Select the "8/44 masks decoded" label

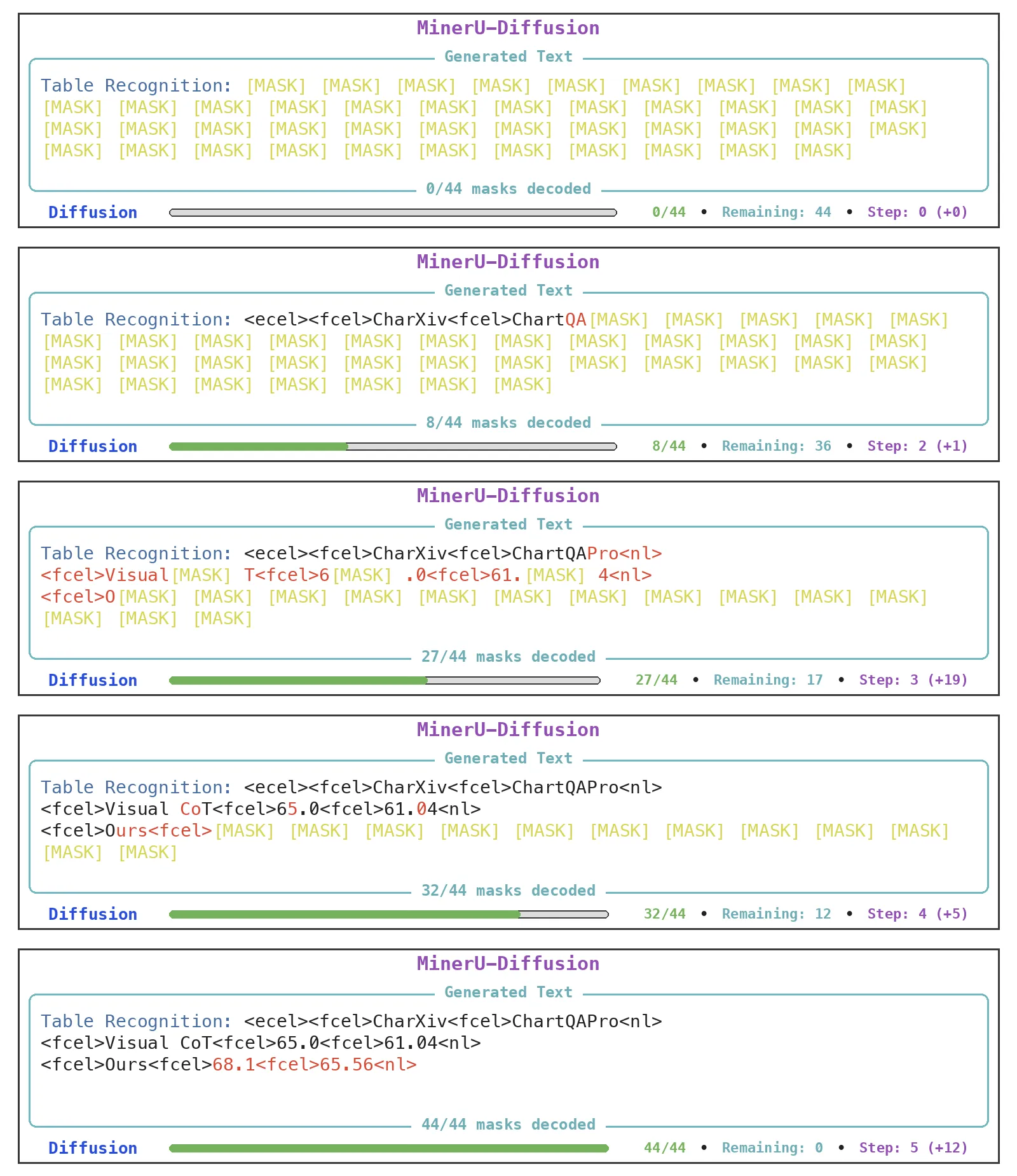pos(508,423)
